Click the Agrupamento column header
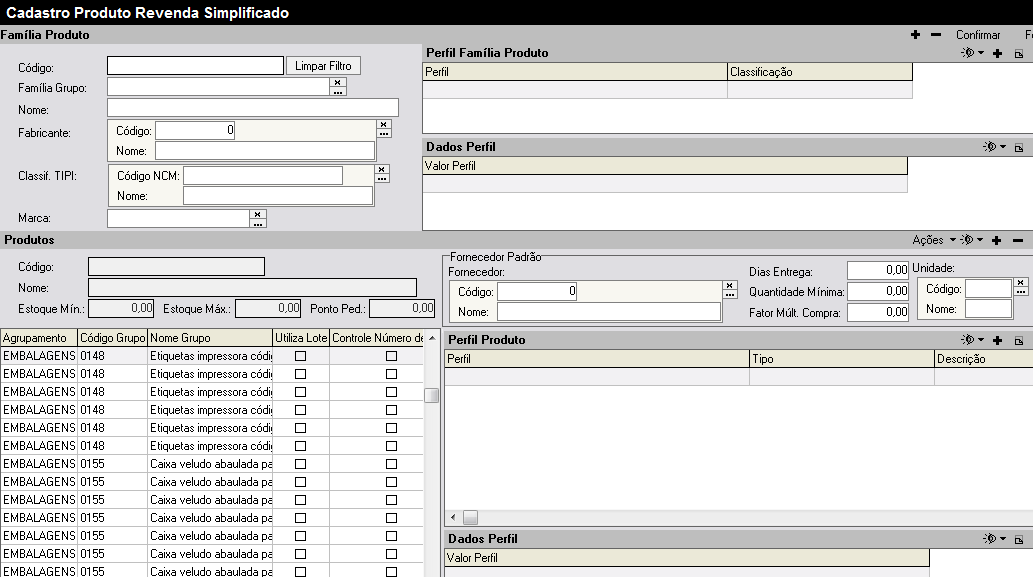 coord(39,338)
